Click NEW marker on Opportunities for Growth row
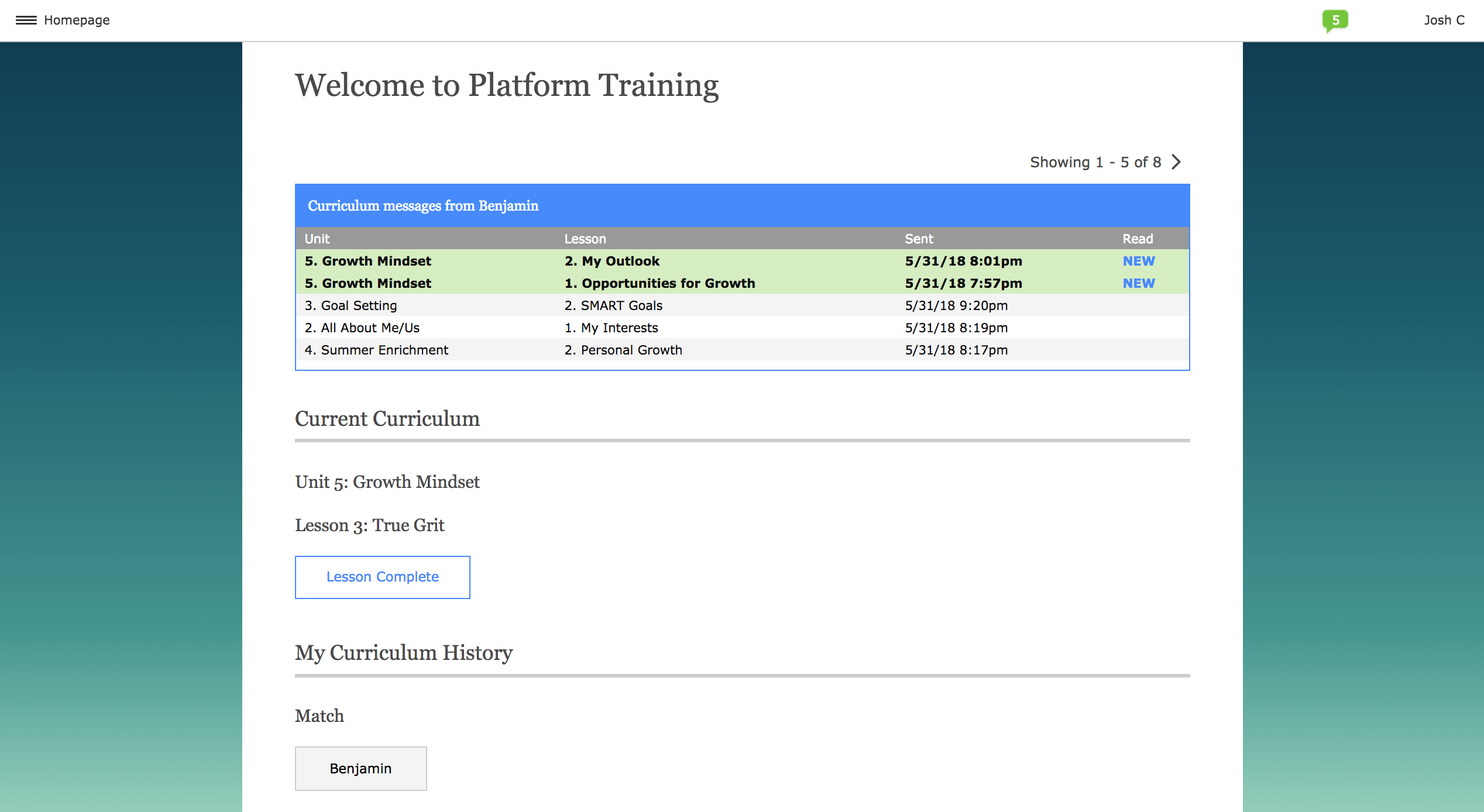Image resolution: width=1484 pixels, height=812 pixels. click(1138, 284)
